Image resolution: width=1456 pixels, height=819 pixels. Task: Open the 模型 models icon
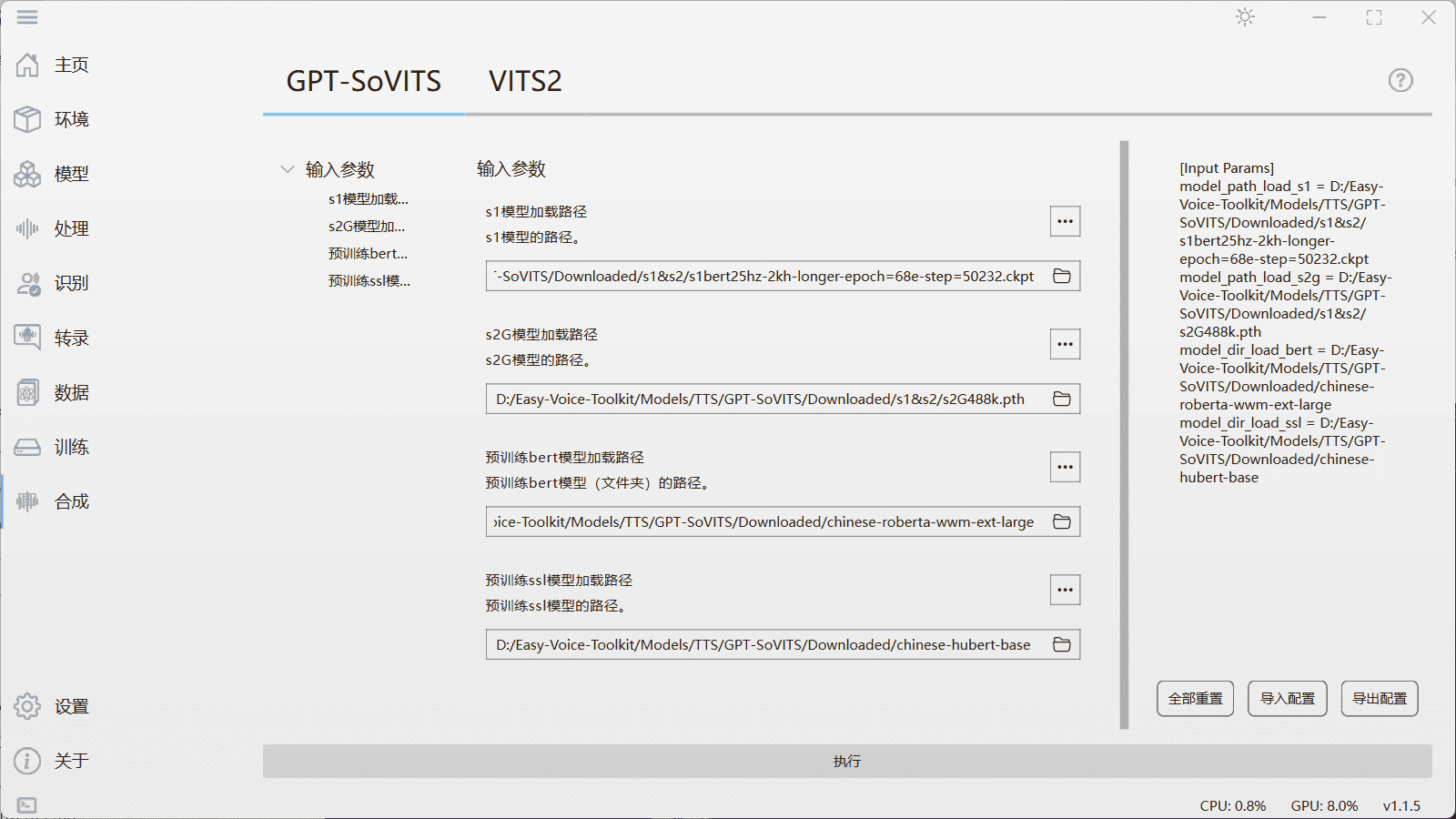pyautogui.click(x=27, y=174)
